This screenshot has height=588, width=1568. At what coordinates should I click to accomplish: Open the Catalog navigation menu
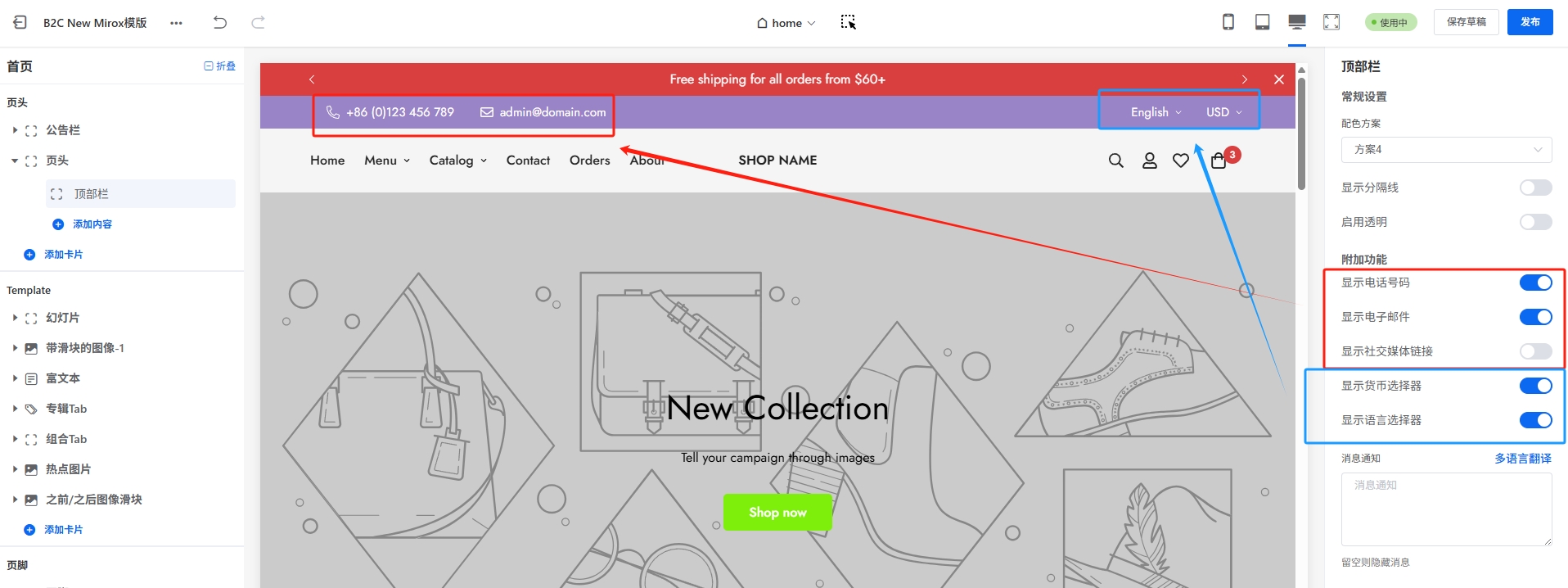pyautogui.click(x=457, y=161)
